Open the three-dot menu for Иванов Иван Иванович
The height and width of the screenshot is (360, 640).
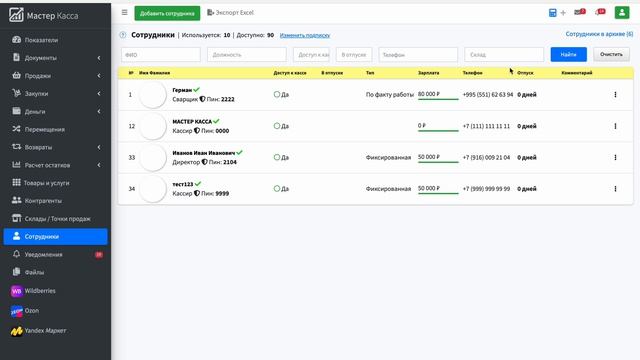[615, 158]
